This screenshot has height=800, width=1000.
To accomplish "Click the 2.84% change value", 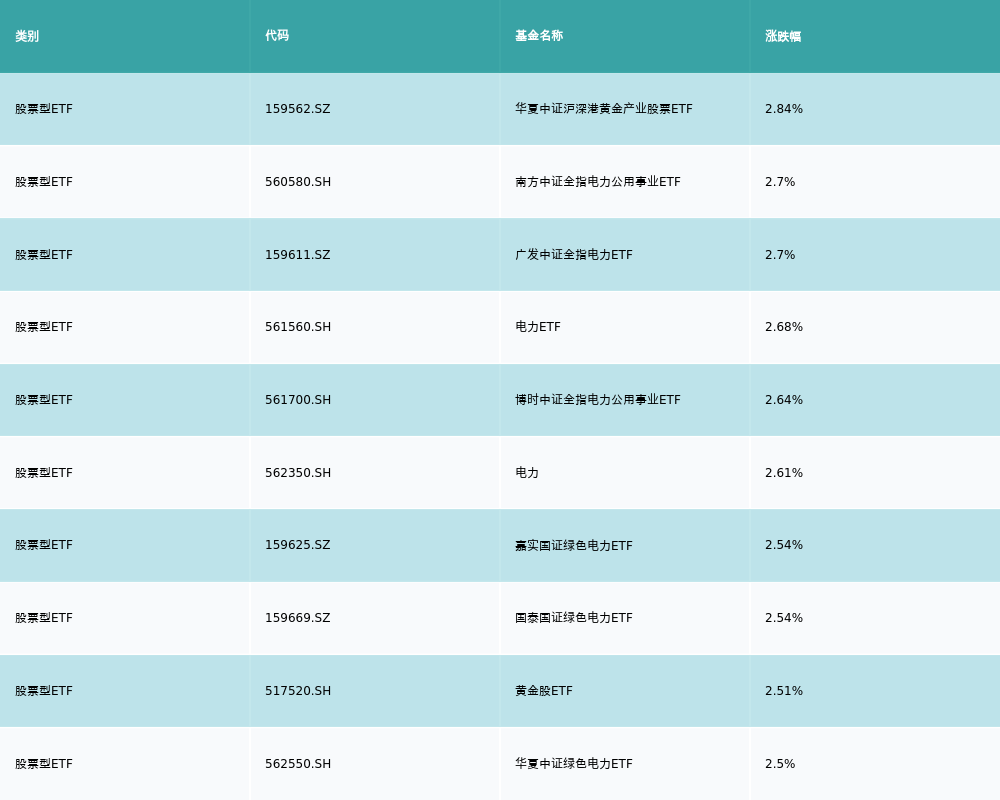I will pos(784,109).
